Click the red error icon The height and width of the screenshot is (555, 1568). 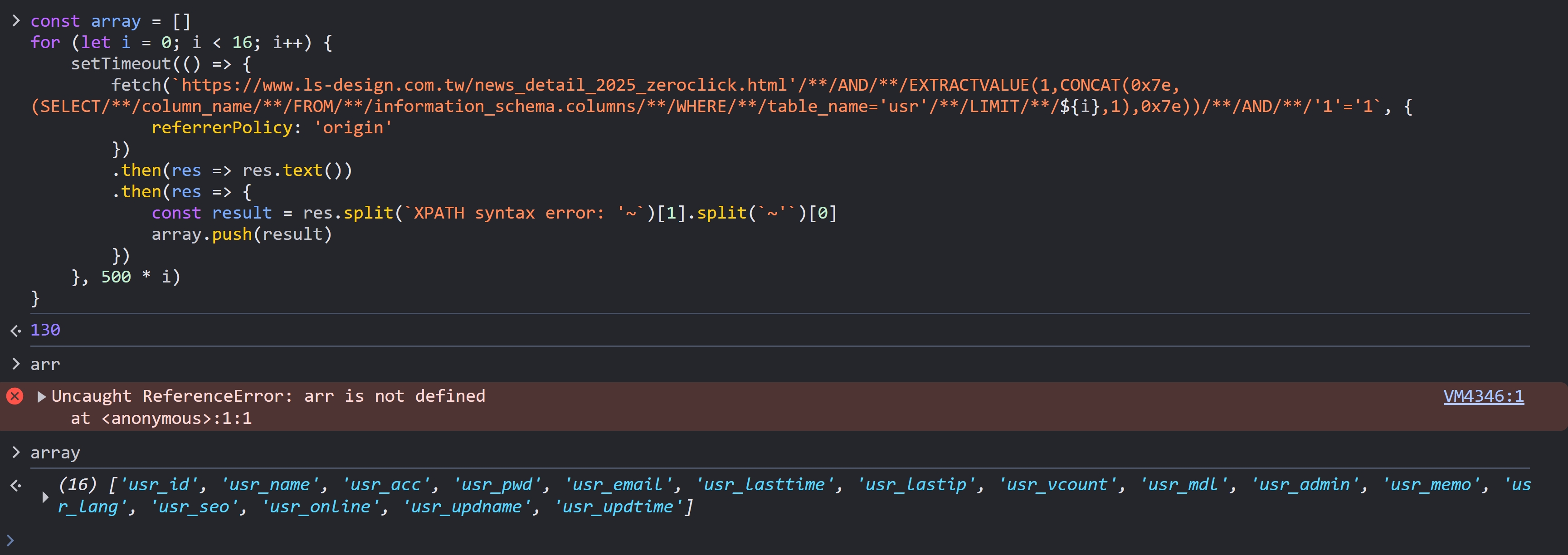[x=15, y=396]
